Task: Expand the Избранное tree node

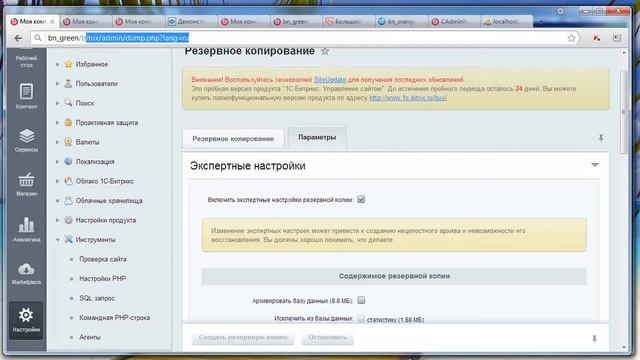Action: [x=58, y=64]
